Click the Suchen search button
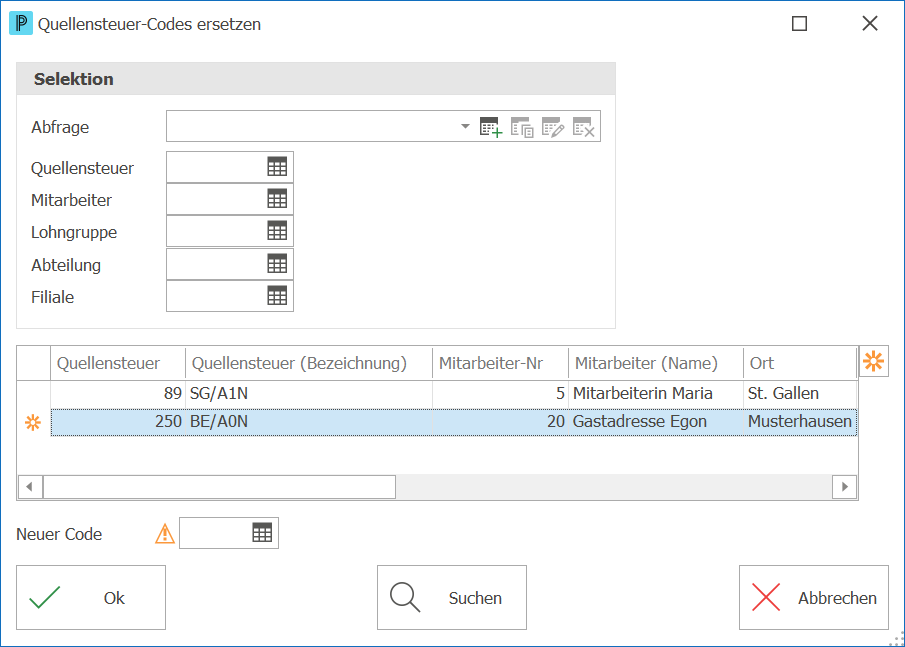 click(452, 597)
